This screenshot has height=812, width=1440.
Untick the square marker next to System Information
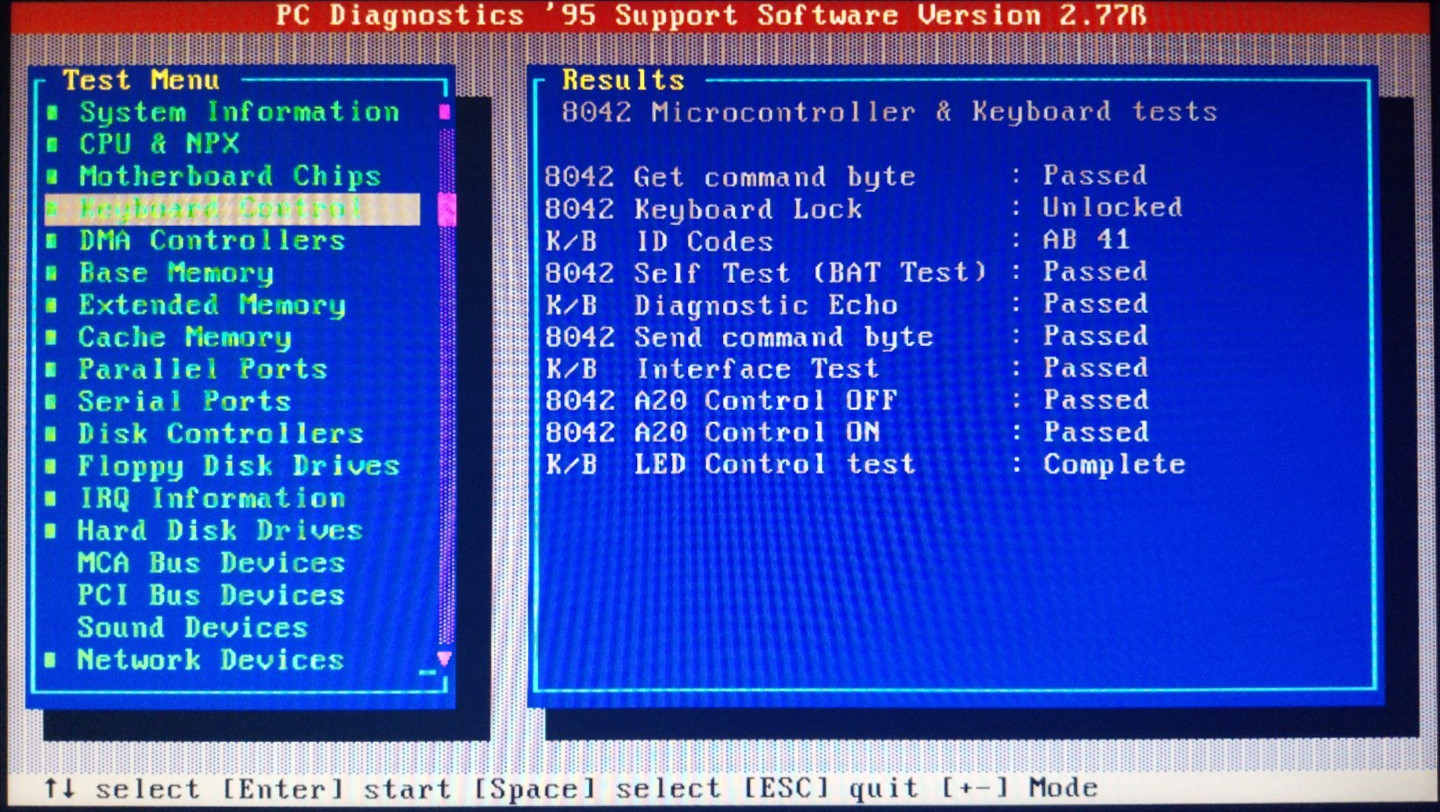pyautogui.click(x=51, y=113)
